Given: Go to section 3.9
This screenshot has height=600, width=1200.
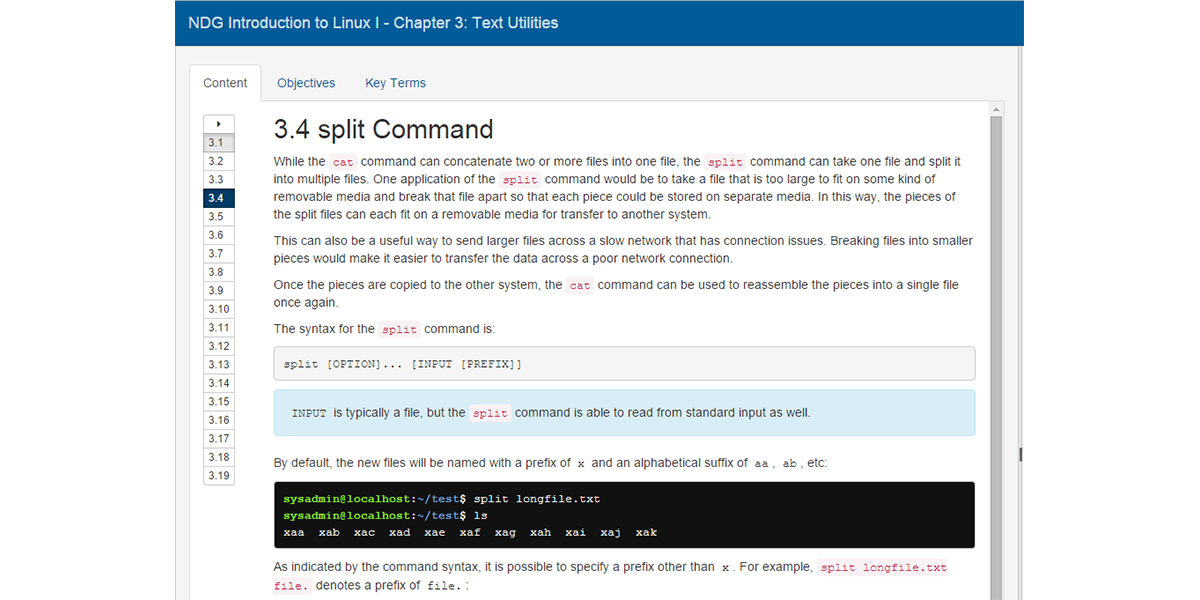Looking at the screenshot, I should pos(219,291).
